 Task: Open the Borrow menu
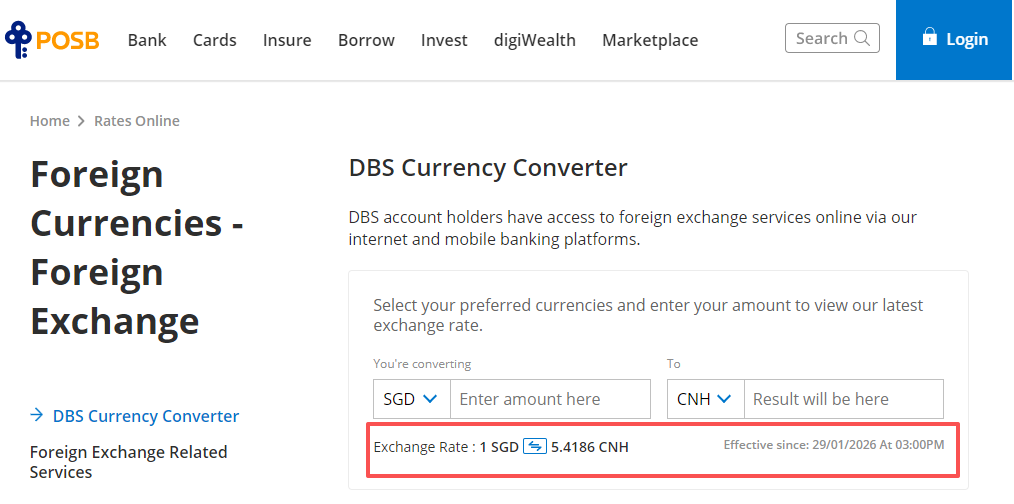(x=366, y=40)
